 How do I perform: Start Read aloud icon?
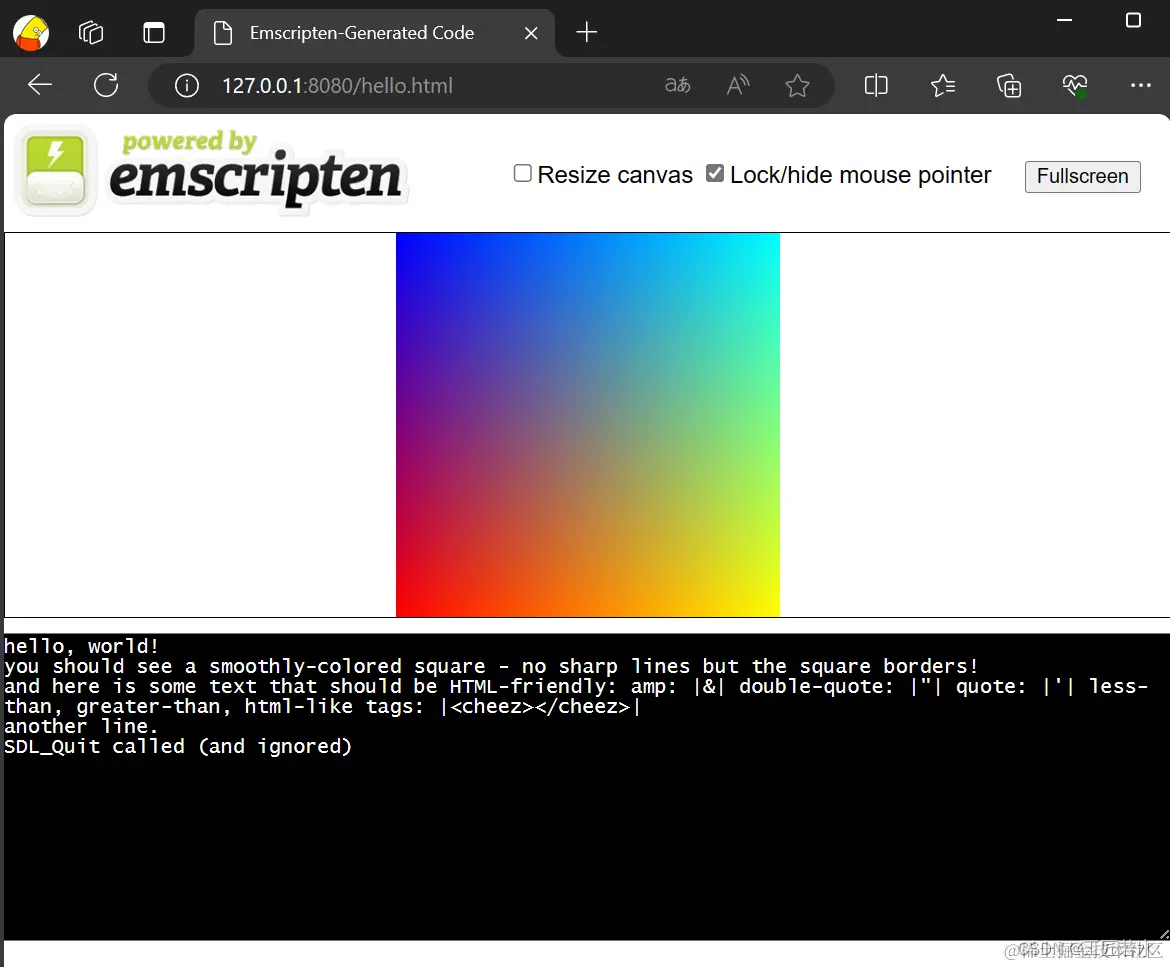click(x=737, y=85)
